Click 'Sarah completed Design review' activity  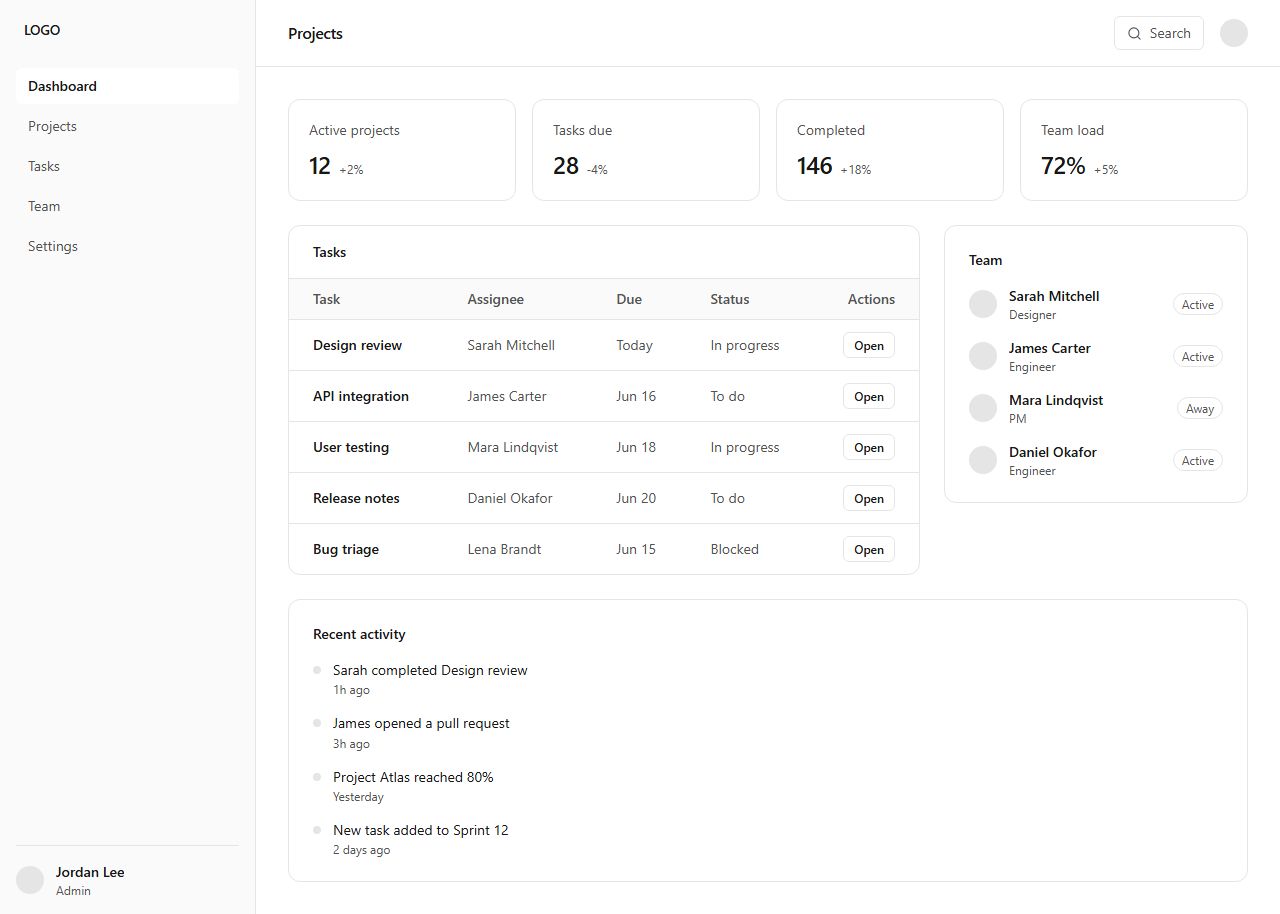click(430, 670)
